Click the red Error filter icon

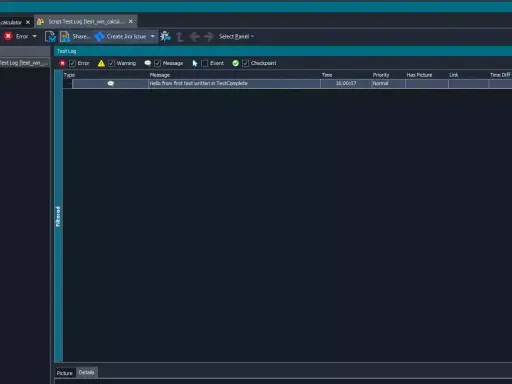tap(62, 63)
